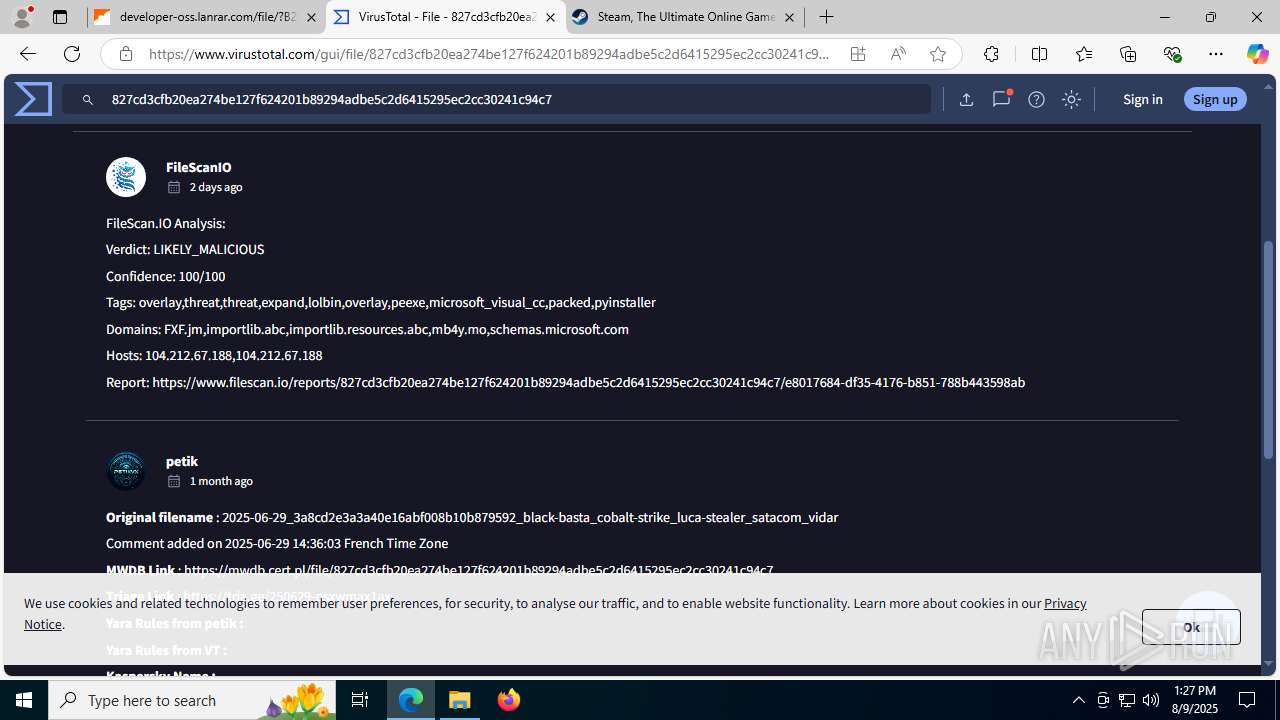Toggle split screen view
Screen dimensions: 1280x720
[1039, 54]
